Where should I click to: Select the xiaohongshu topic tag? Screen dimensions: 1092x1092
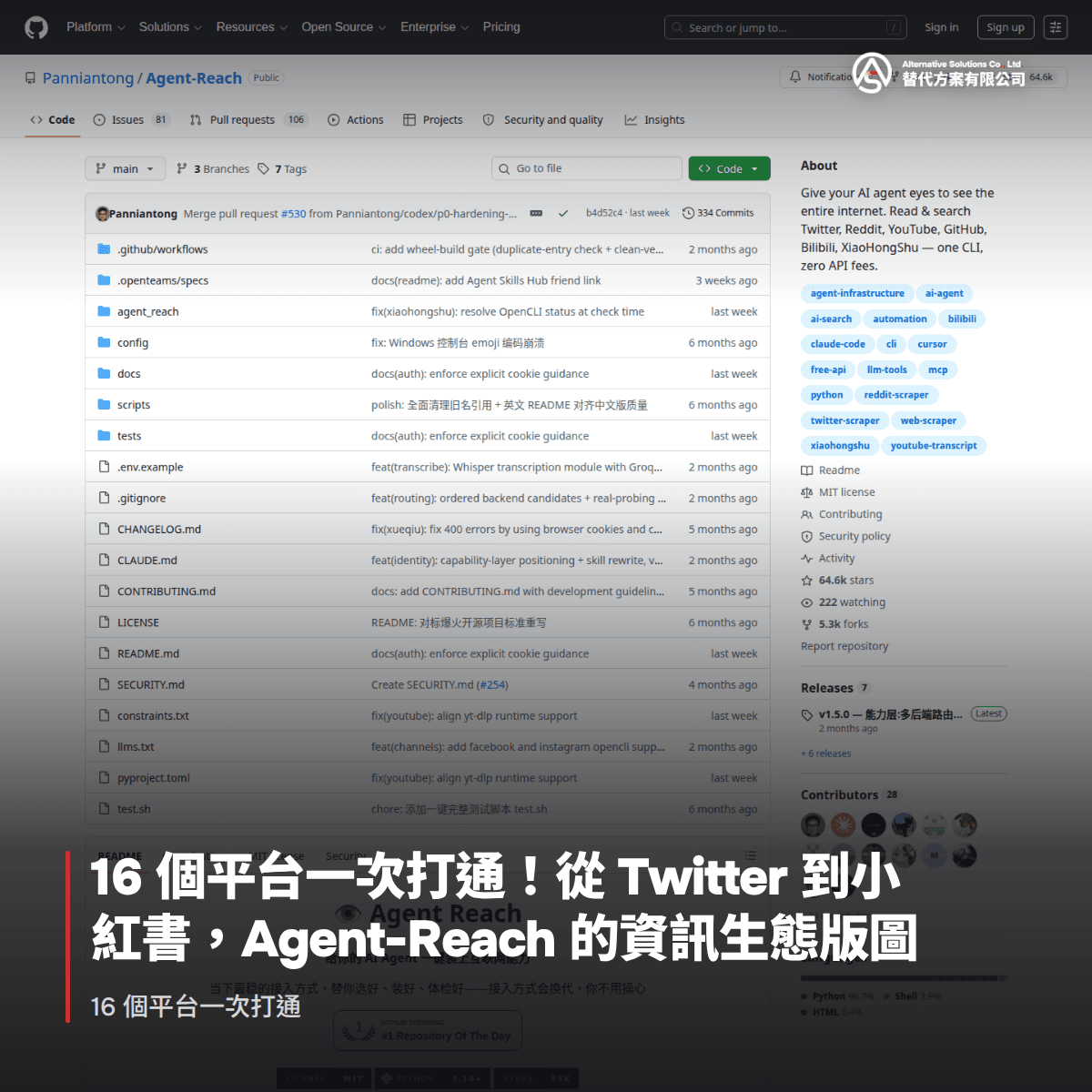pyautogui.click(x=840, y=446)
